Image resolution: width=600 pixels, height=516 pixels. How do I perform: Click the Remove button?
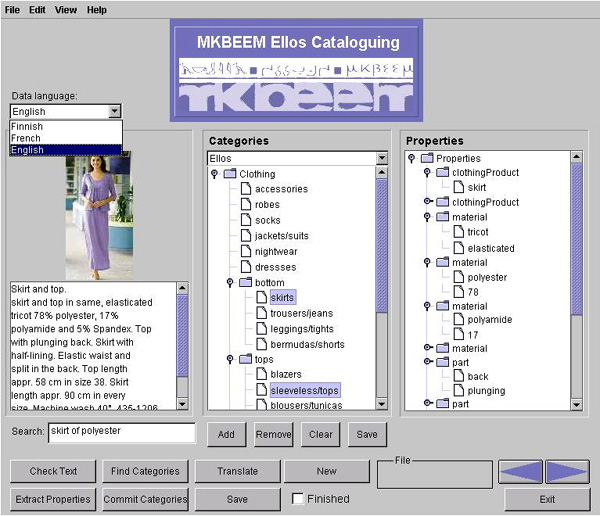[x=273, y=434]
